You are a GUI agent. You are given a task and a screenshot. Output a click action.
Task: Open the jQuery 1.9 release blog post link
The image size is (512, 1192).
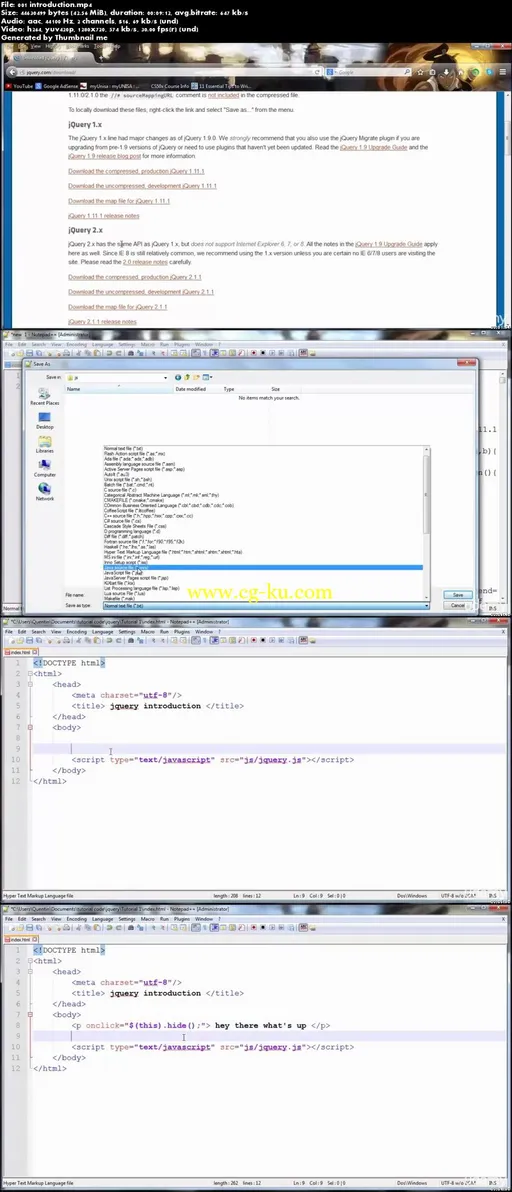pyautogui.click(x=104, y=156)
